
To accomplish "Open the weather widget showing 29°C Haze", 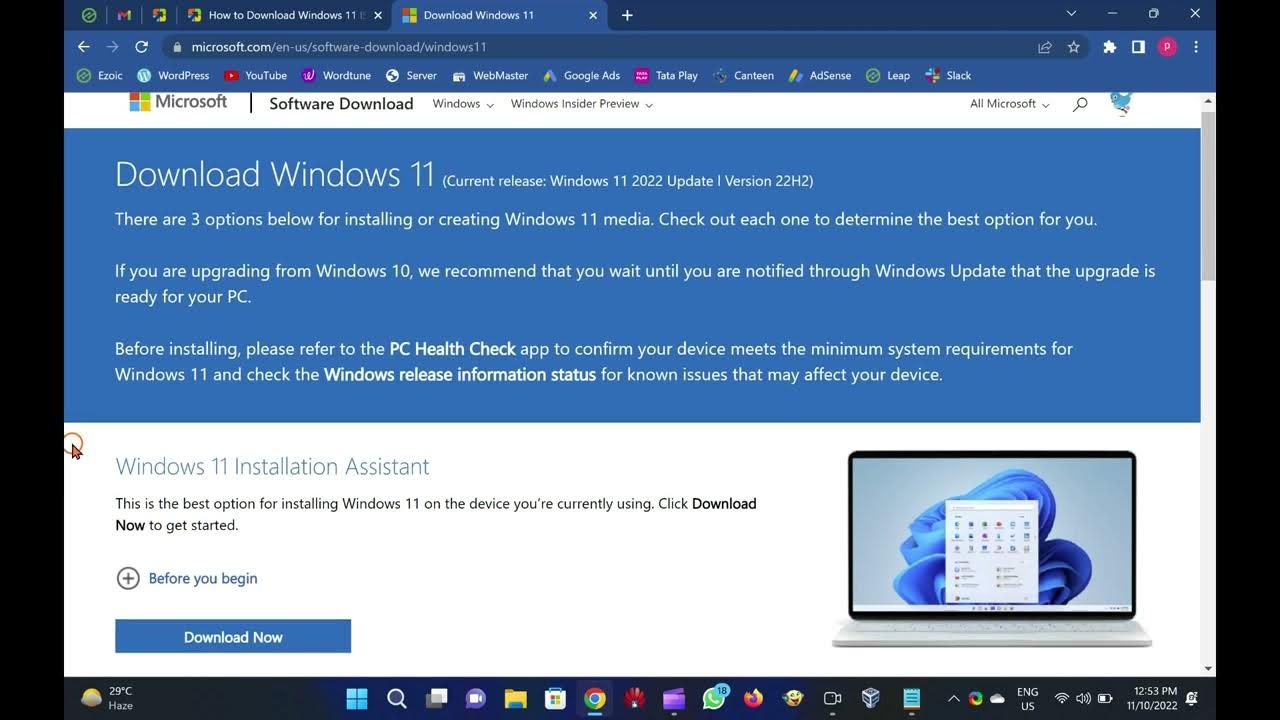I will (108, 698).
